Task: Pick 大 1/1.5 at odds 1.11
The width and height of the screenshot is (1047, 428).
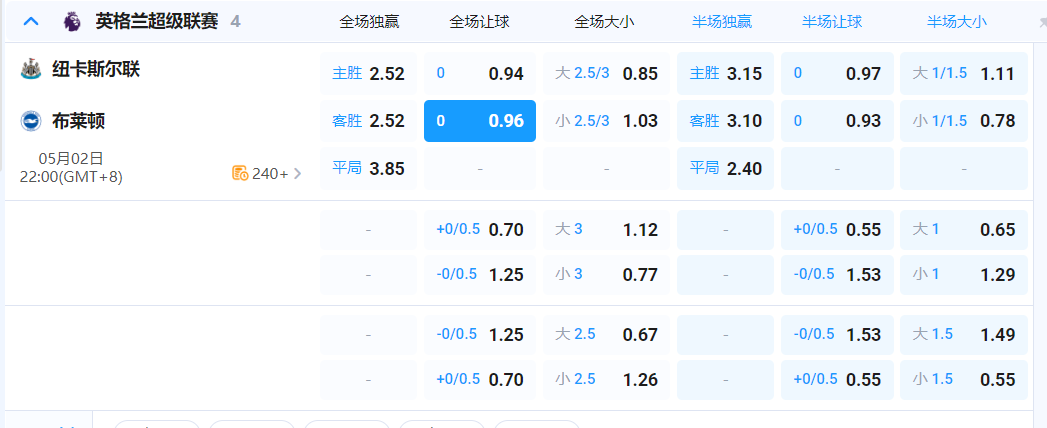Action: click(x=964, y=73)
